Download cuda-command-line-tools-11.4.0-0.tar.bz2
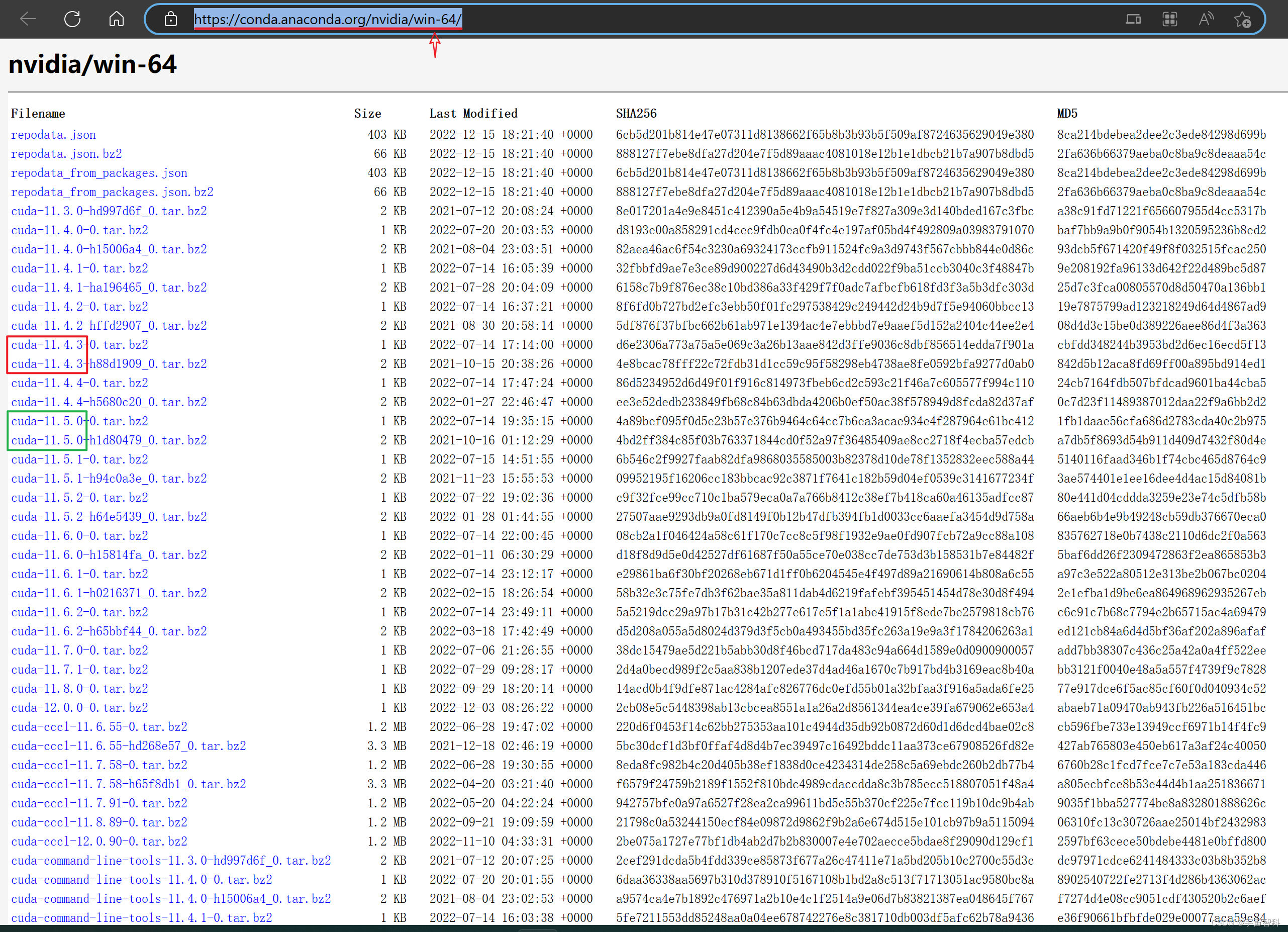1288x932 pixels. pos(142,880)
